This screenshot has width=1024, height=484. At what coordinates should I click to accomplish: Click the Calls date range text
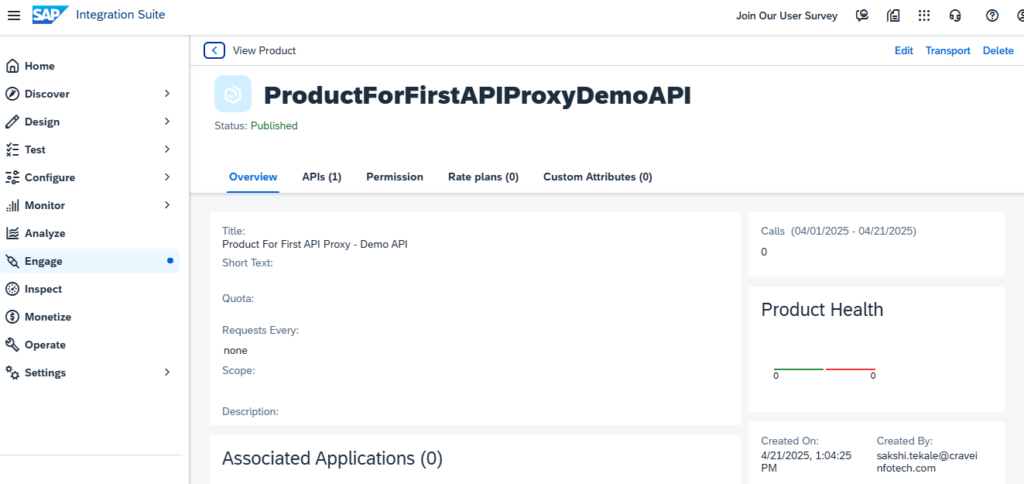(854, 231)
